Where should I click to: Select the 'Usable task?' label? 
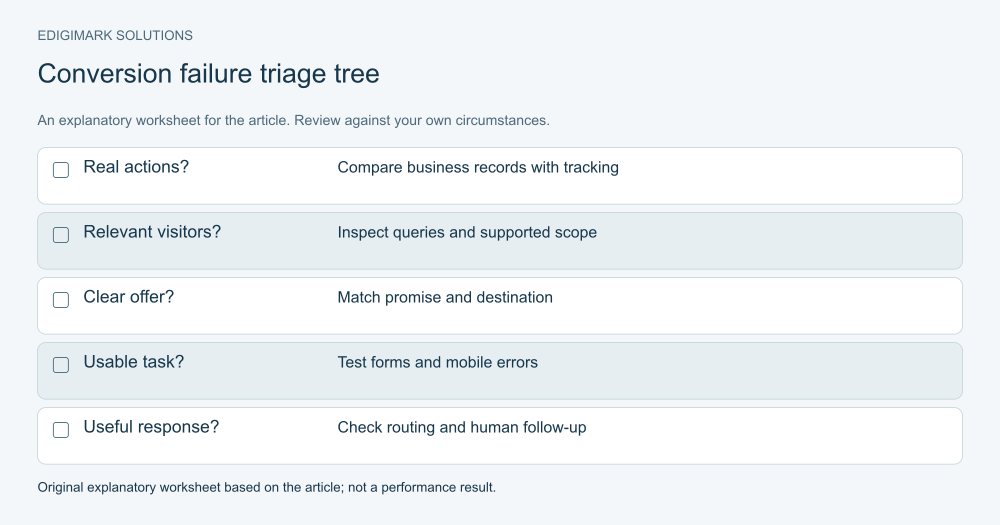[133, 362]
